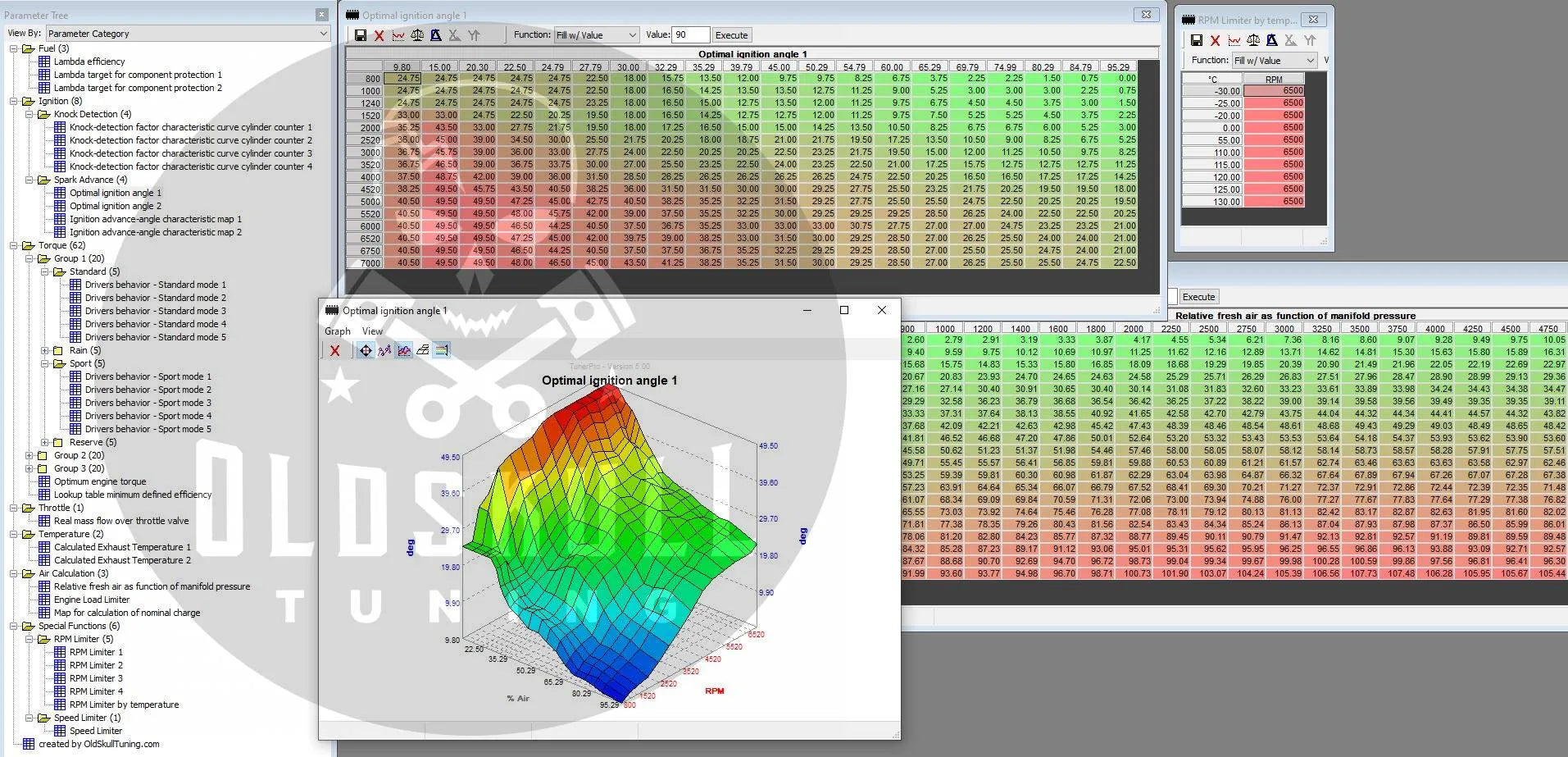Click the connected points icon in graph toolbar

tap(384, 351)
